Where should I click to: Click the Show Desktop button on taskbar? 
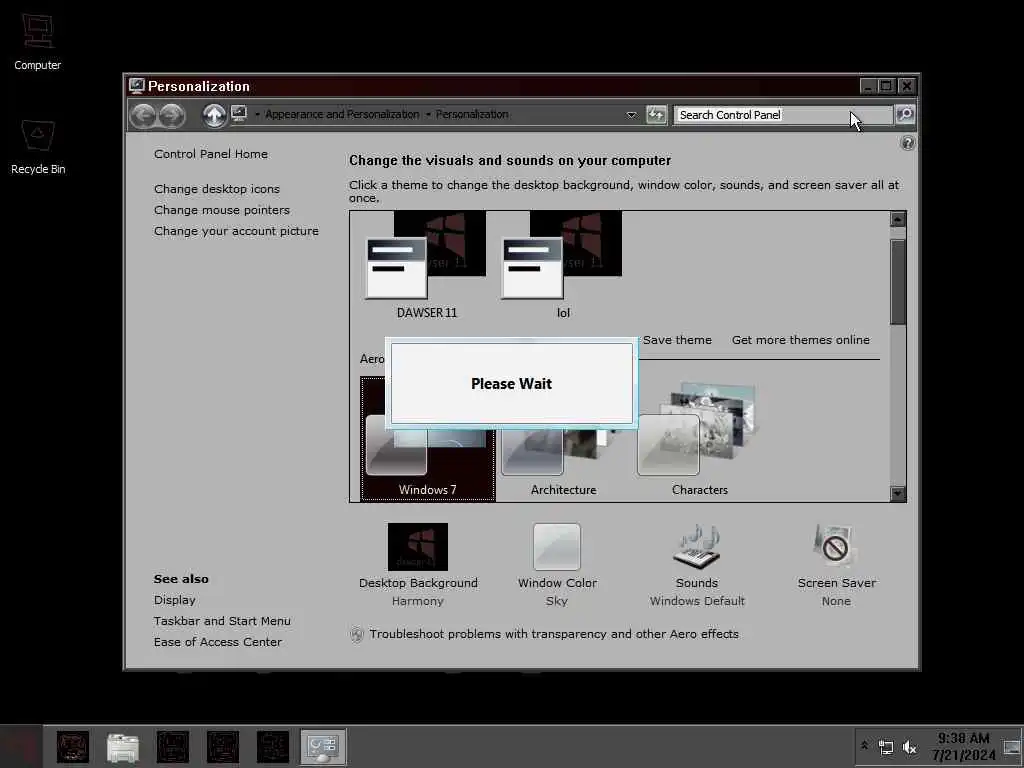(x=1013, y=746)
